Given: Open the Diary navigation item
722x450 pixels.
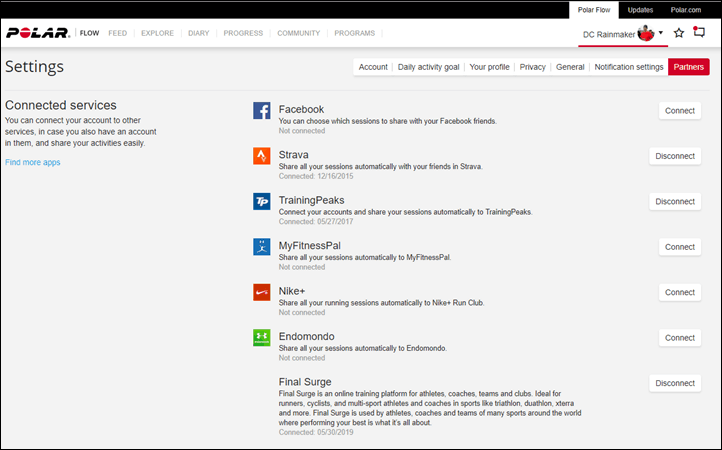Looking at the screenshot, I should 198,33.
